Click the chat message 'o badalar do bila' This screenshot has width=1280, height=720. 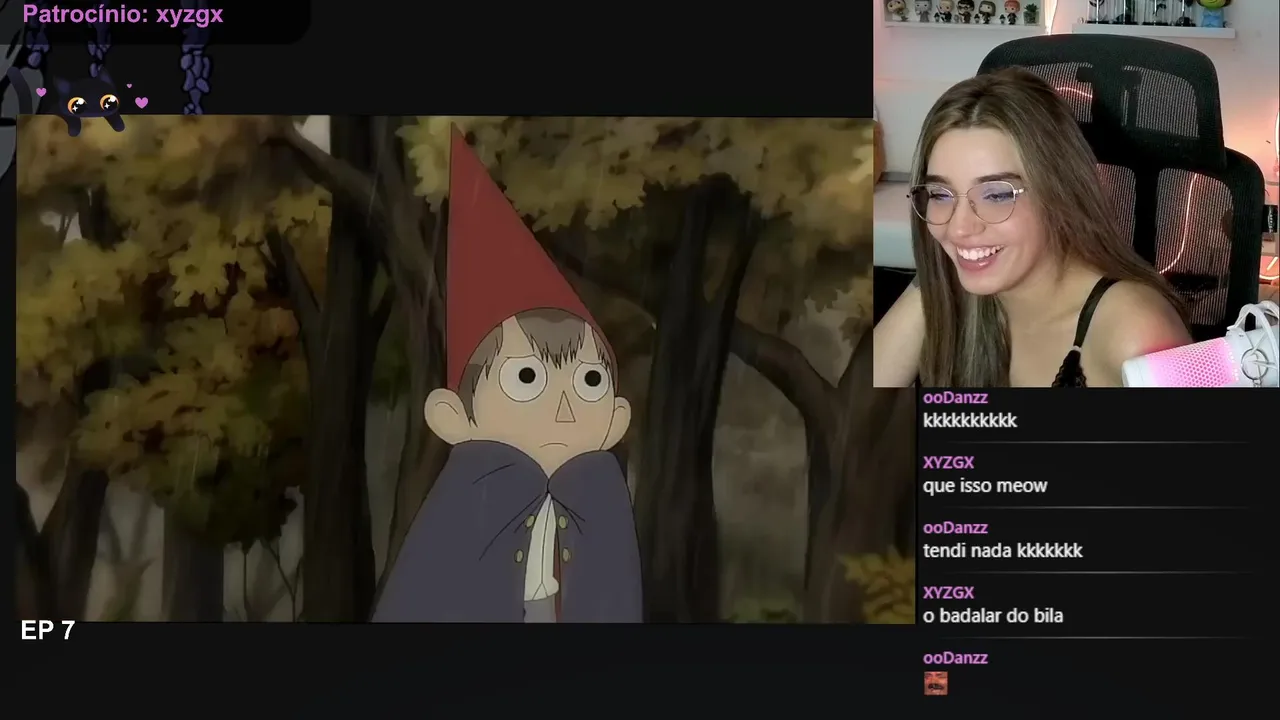pyautogui.click(x=993, y=616)
